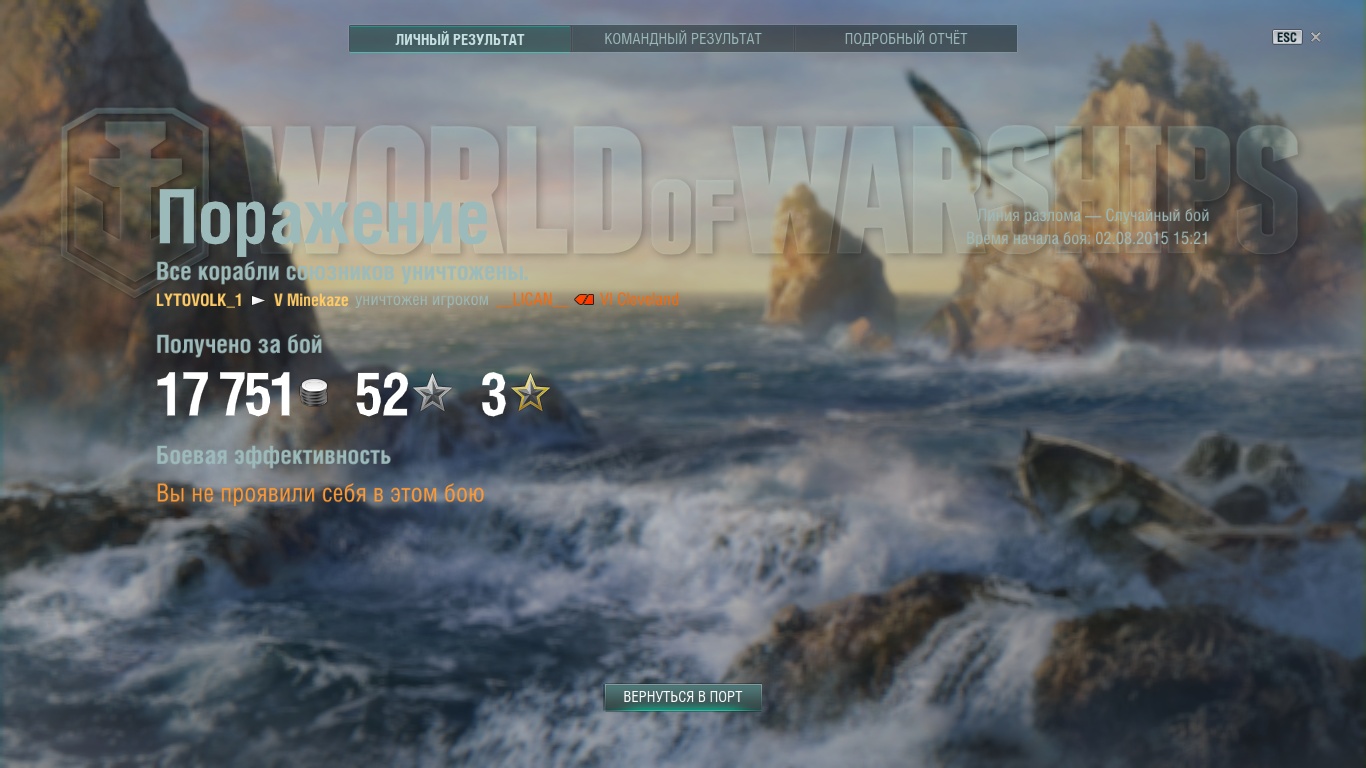Image resolution: width=1366 pixels, height=768 pixels.
Task: Click Все корабли союзников уничтожены text
Action: pyautogui.click(x=342, y=272)
